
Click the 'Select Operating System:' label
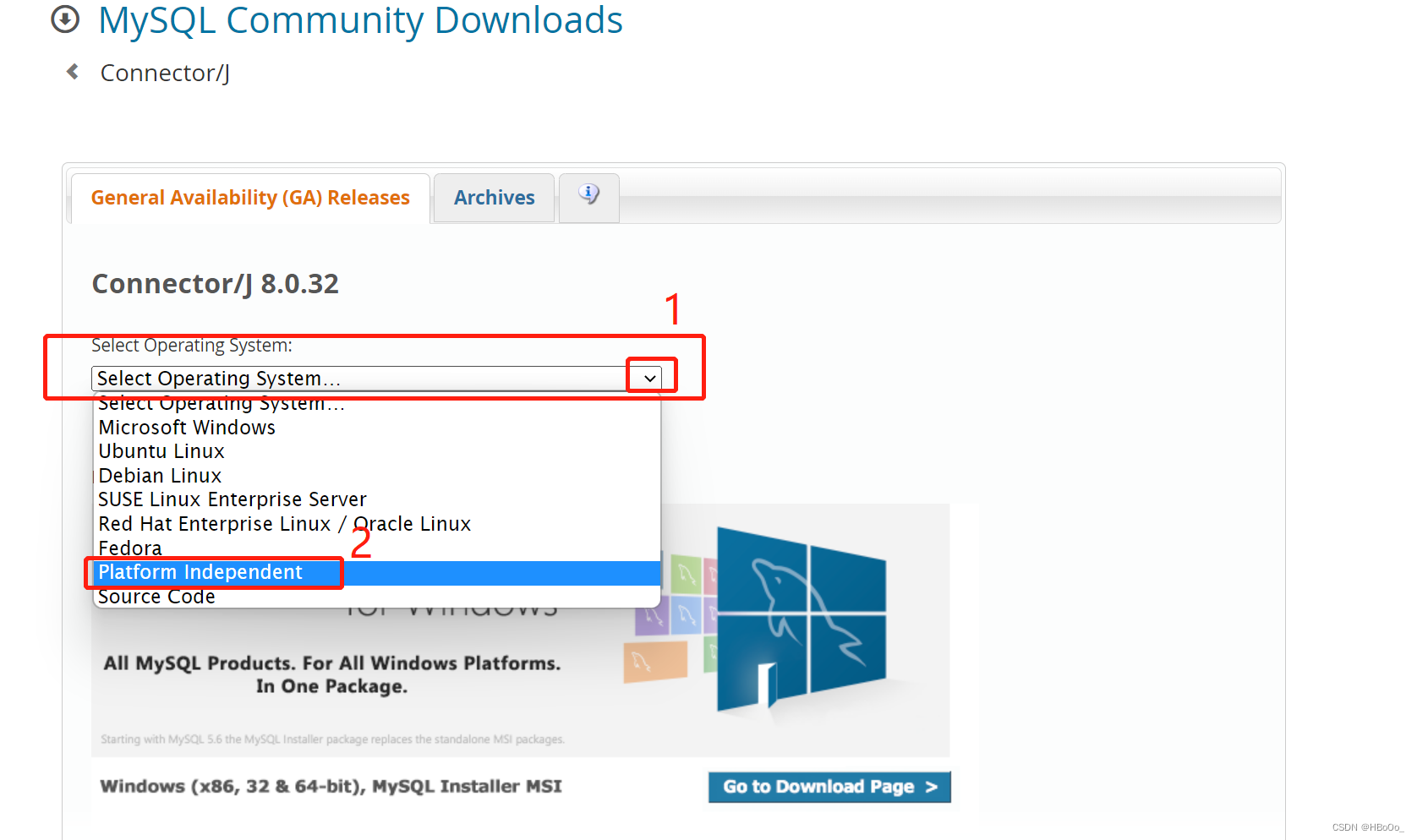192,346
